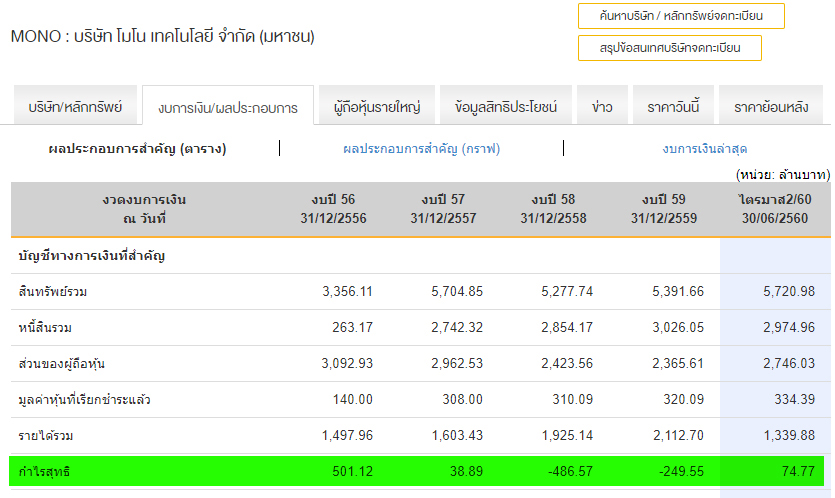Click net profit value 74.77
Screen dimensions: 835x498
[x=798, y=471]
